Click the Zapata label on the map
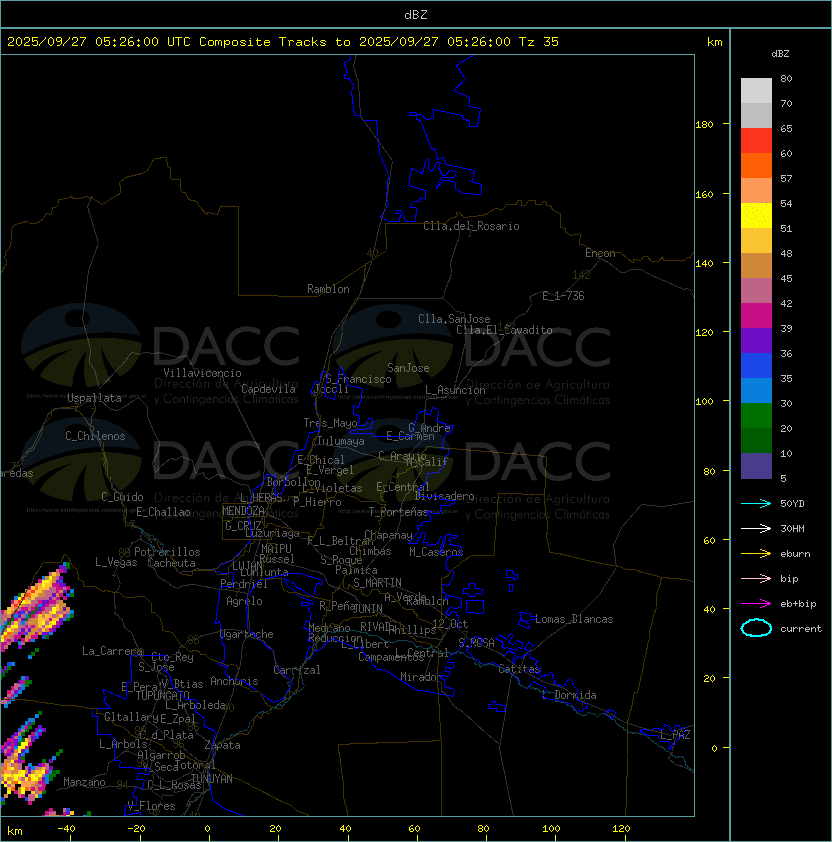The height and width of the screenshot is (842, 832). coord(222,745)
